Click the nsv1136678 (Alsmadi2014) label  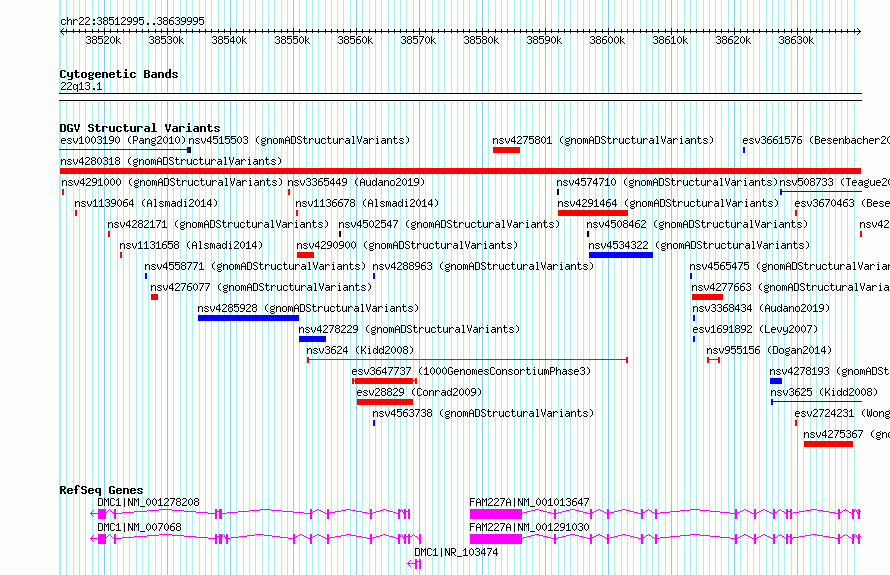(x=367, y=203)
